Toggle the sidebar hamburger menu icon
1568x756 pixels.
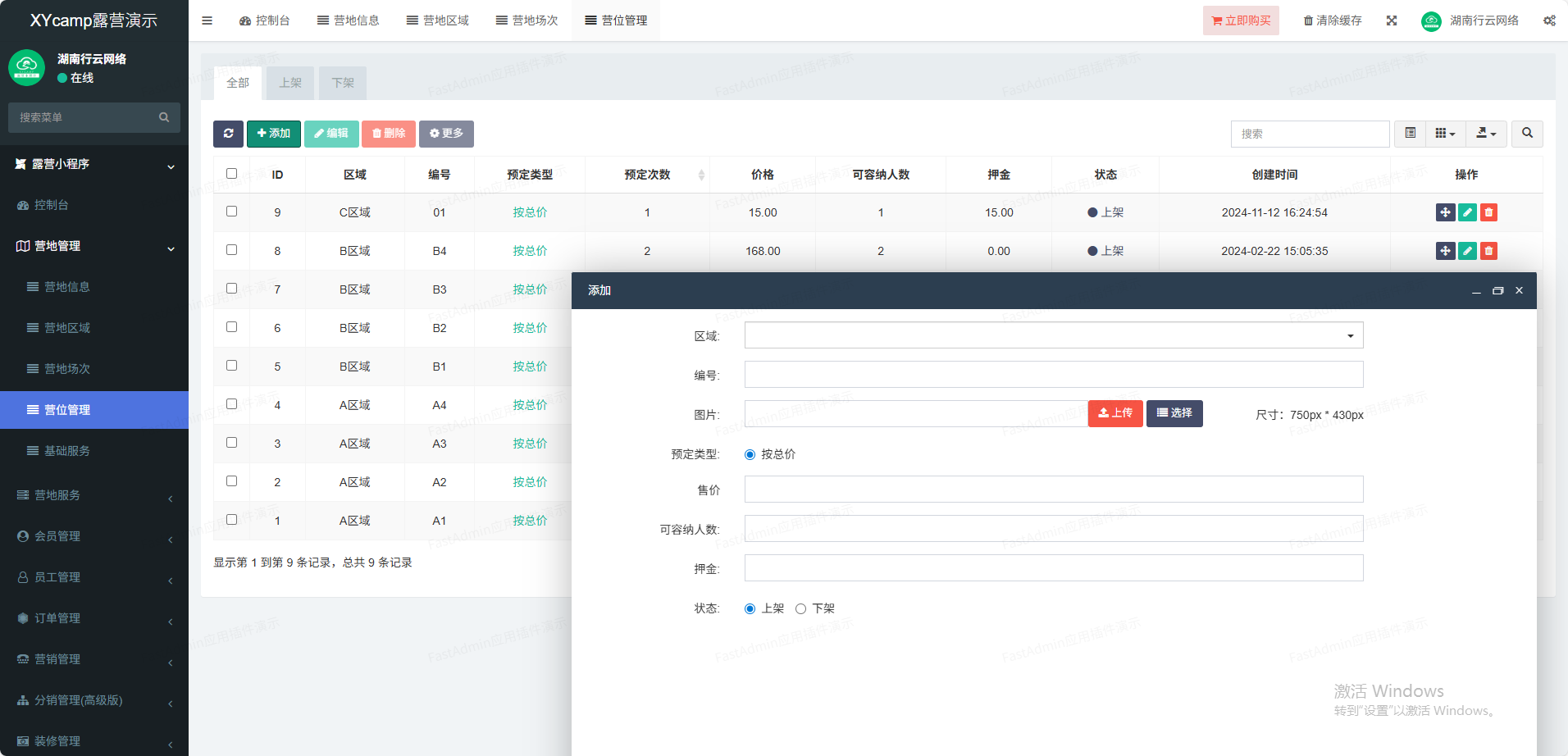(x=207, y=20)
